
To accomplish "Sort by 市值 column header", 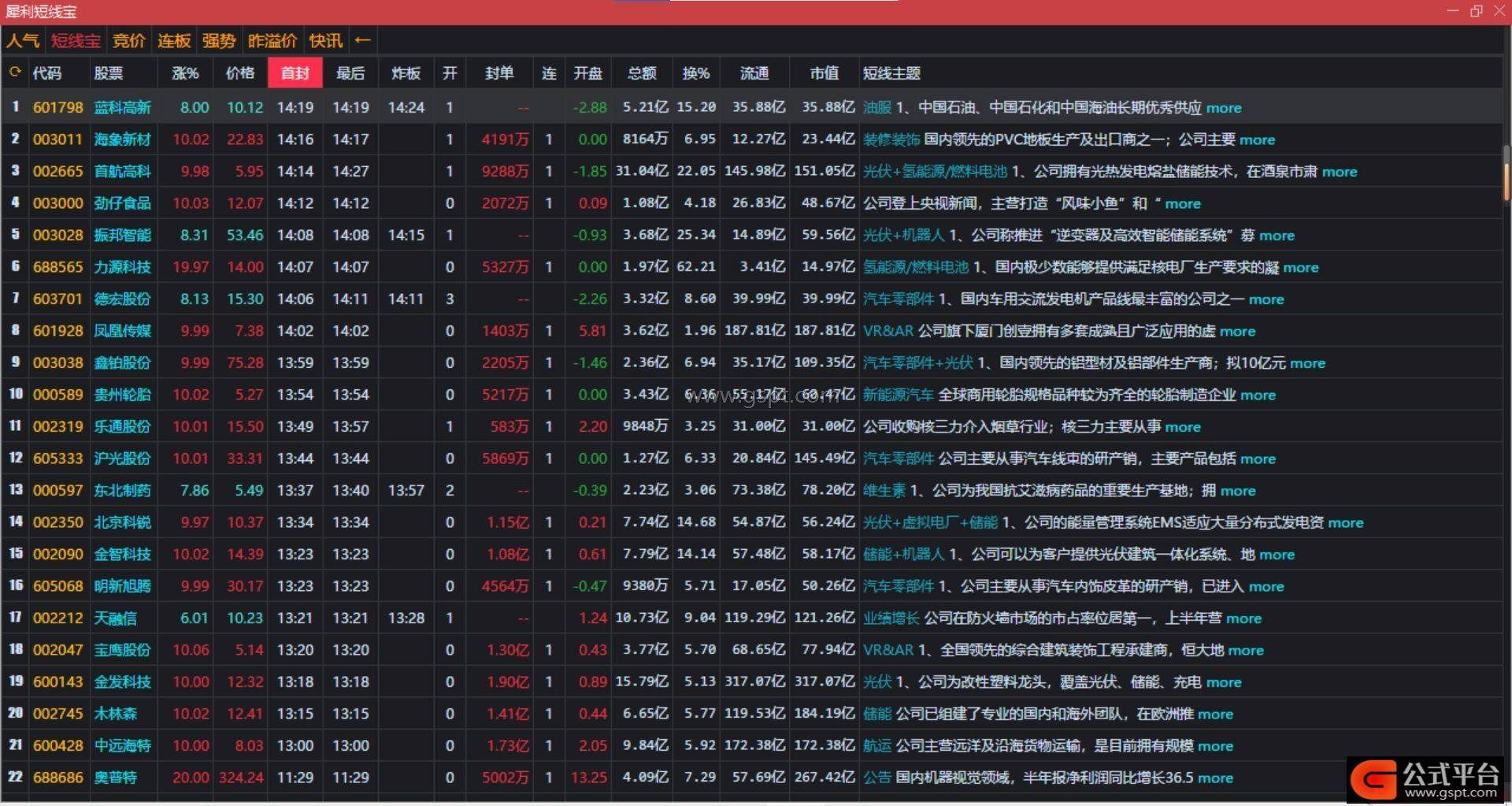I will pos(825,73).
